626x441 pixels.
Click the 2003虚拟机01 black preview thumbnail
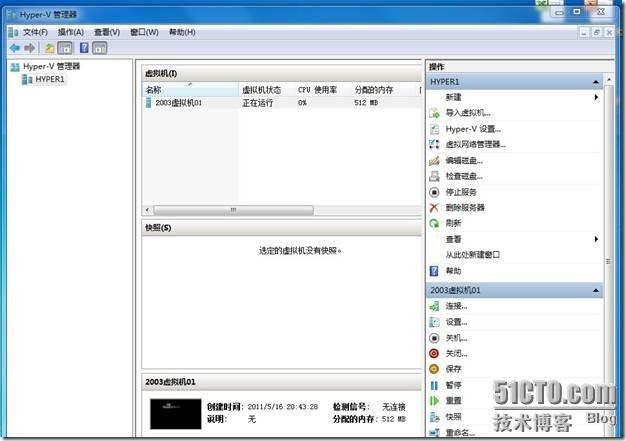pyautogui.click(x=176, y=414)
